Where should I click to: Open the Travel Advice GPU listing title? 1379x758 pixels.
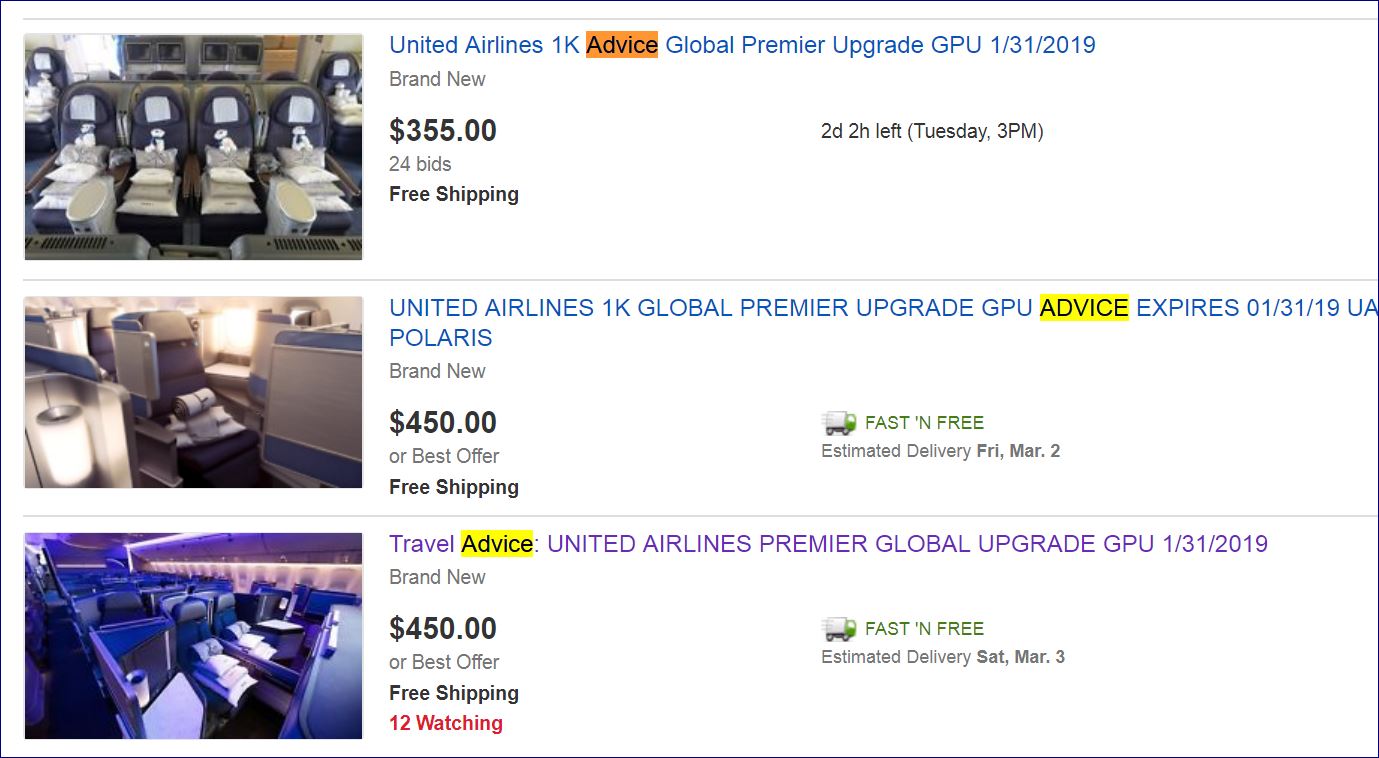point(828,544)
